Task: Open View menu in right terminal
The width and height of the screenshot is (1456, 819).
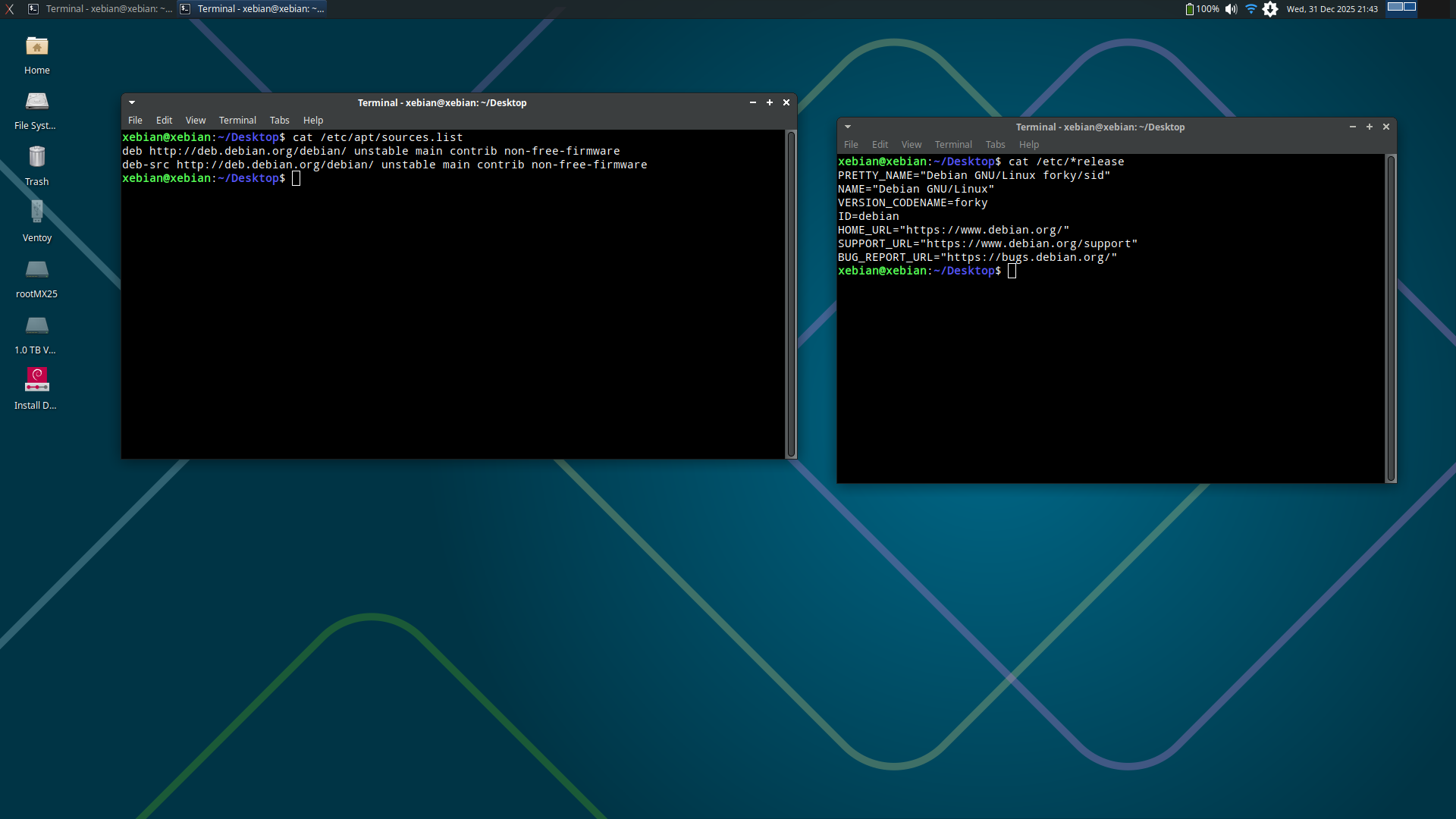Action: pos(911,144)
